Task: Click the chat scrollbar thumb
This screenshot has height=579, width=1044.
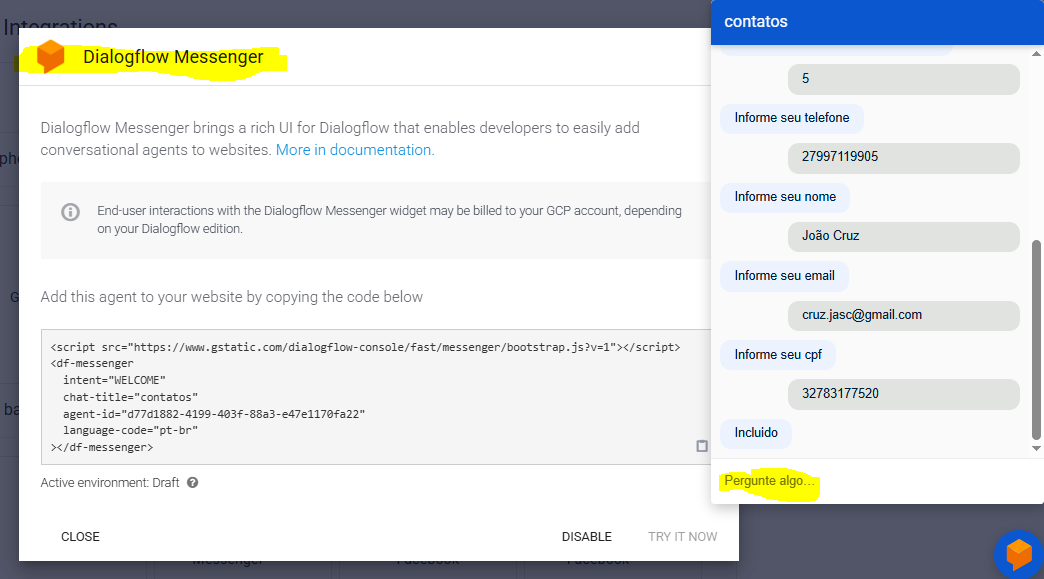Action: (x=1036, y=339)
